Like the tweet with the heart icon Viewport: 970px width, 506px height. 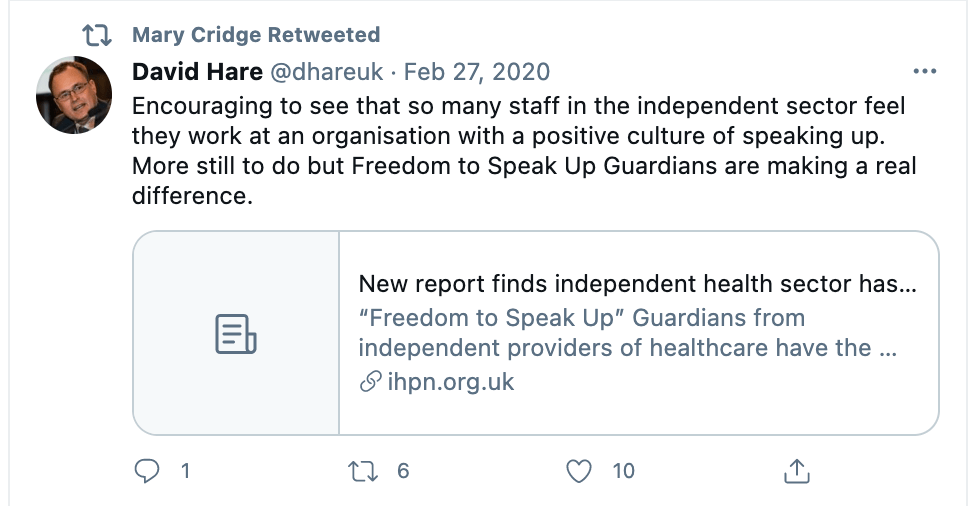579,470
